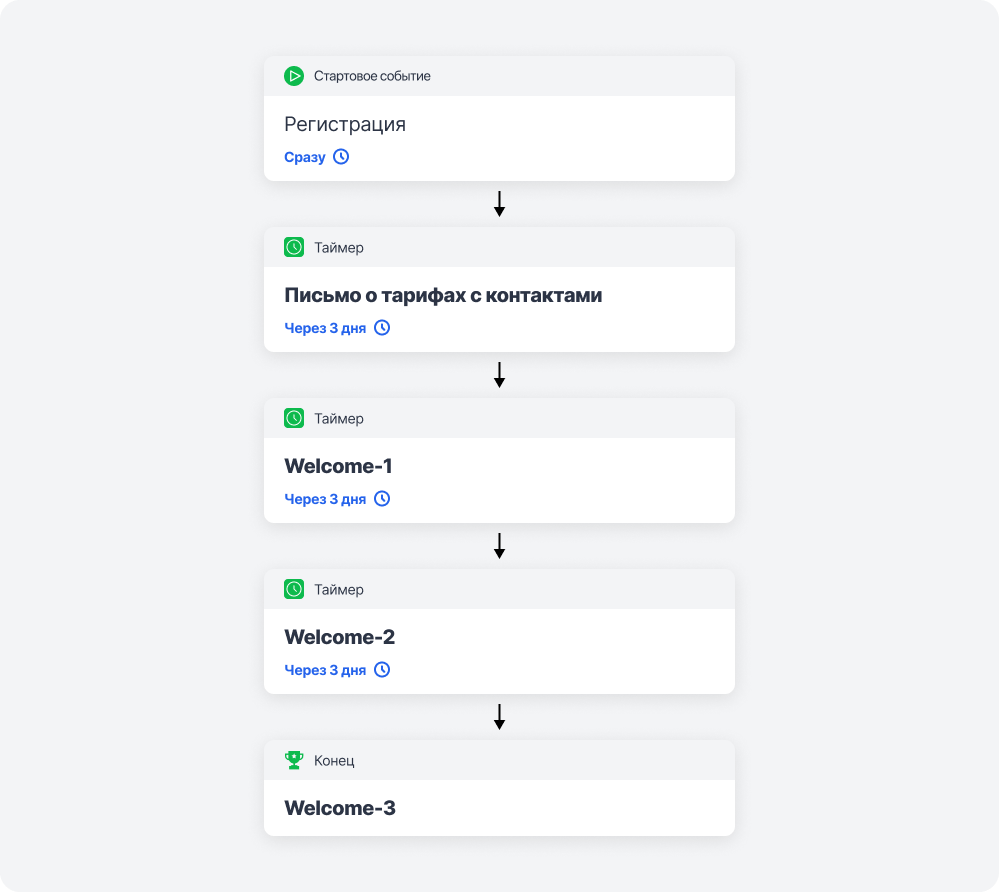The width and height of the screenshot is (999, 892).
Task: Click the timer icon above Письмо о тарифах
Action: 293,247
